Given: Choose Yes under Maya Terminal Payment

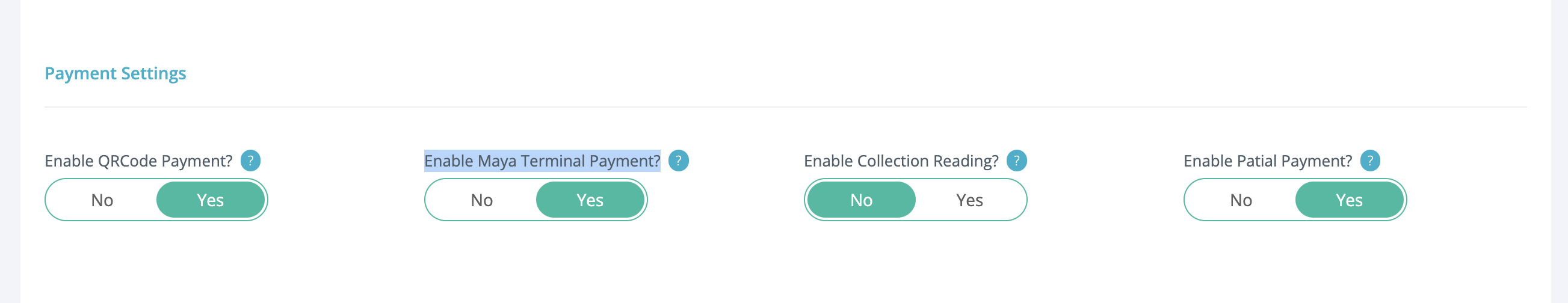Looking at the screenshot, I should [589, 200].
